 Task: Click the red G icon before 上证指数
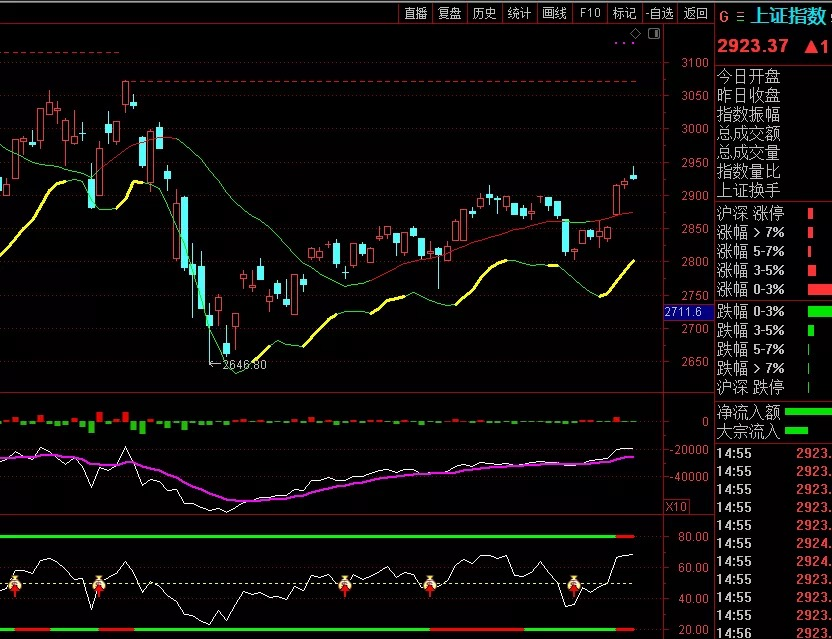724,17
